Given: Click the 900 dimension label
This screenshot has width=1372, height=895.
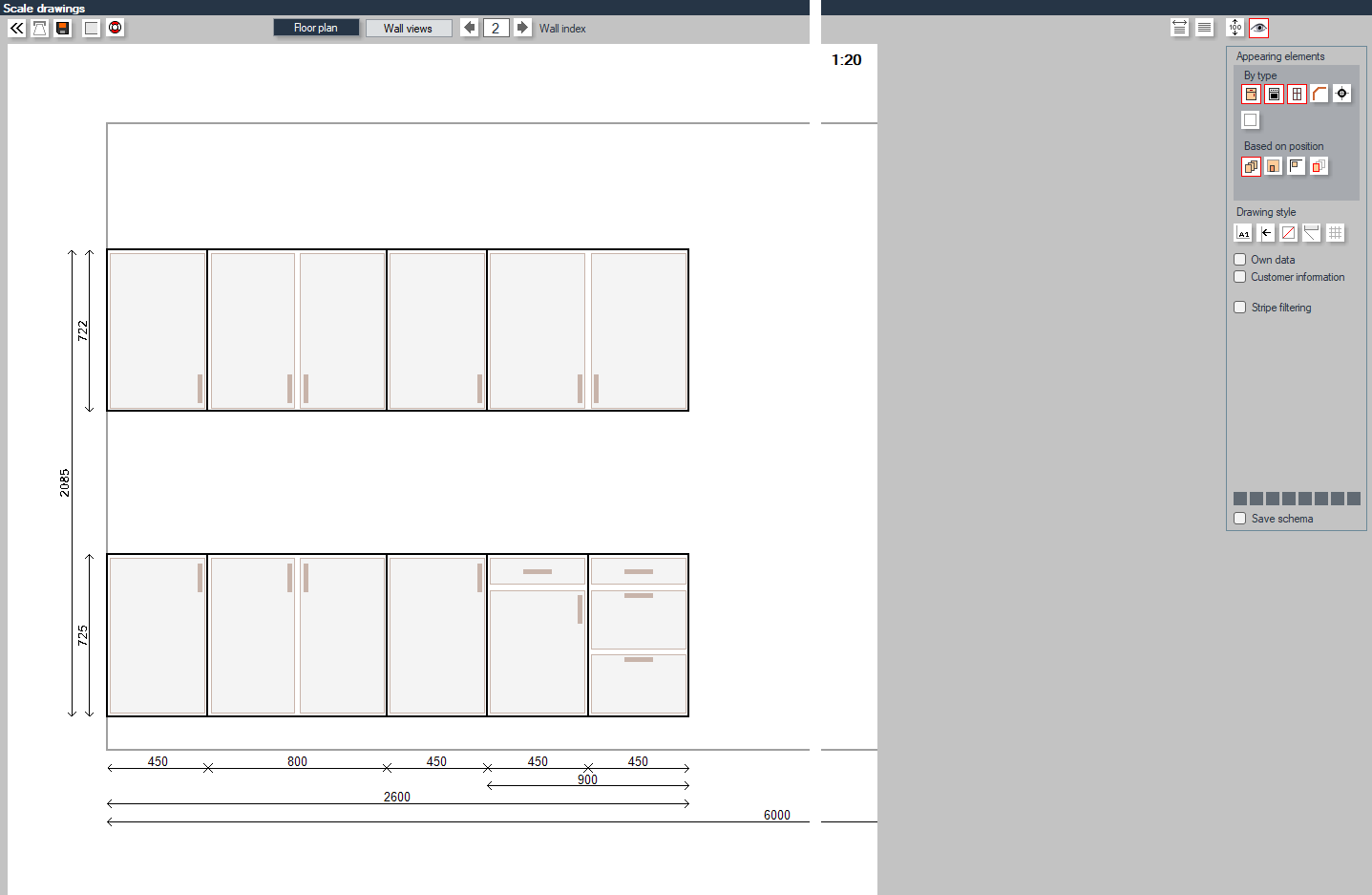Looking at the screenshot, I should pyautogui.click(x=587, y=779).
